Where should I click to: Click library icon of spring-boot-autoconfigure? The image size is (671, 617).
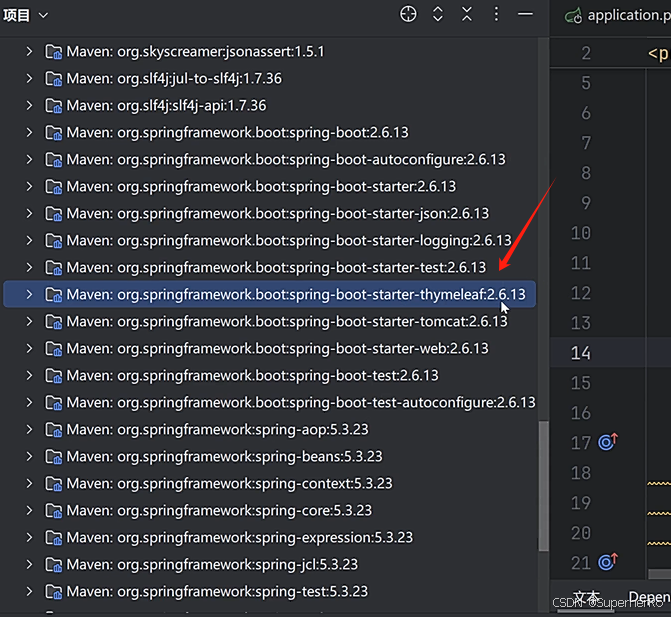pos(54,160)
